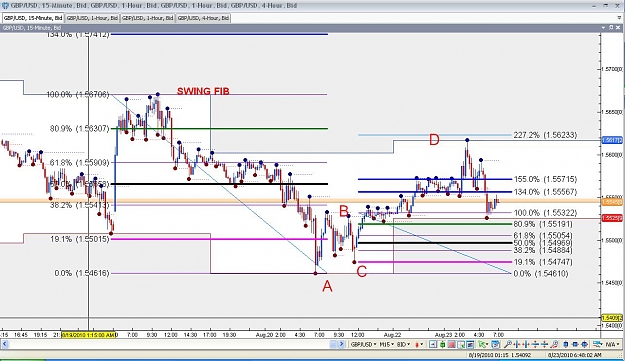
Task: Open the BID price type dropdown
Action: click(x=403, y=344)
